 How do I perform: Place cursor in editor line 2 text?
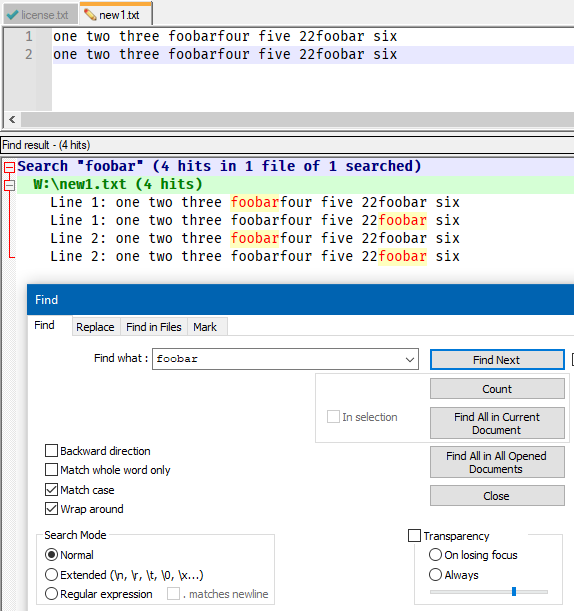(225, 55)
